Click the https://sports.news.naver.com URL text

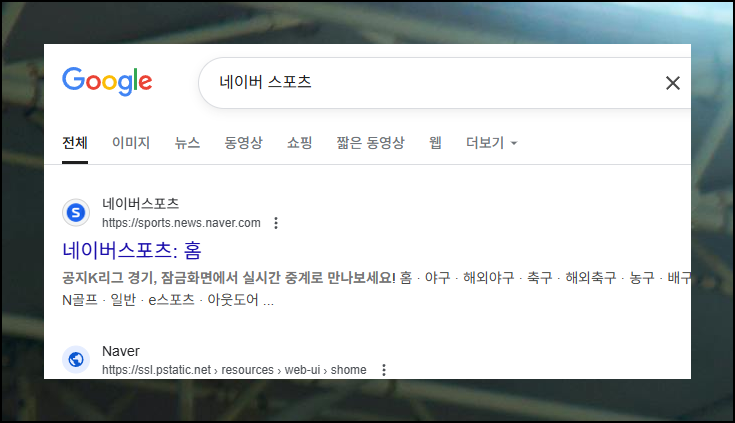[181, 223]
